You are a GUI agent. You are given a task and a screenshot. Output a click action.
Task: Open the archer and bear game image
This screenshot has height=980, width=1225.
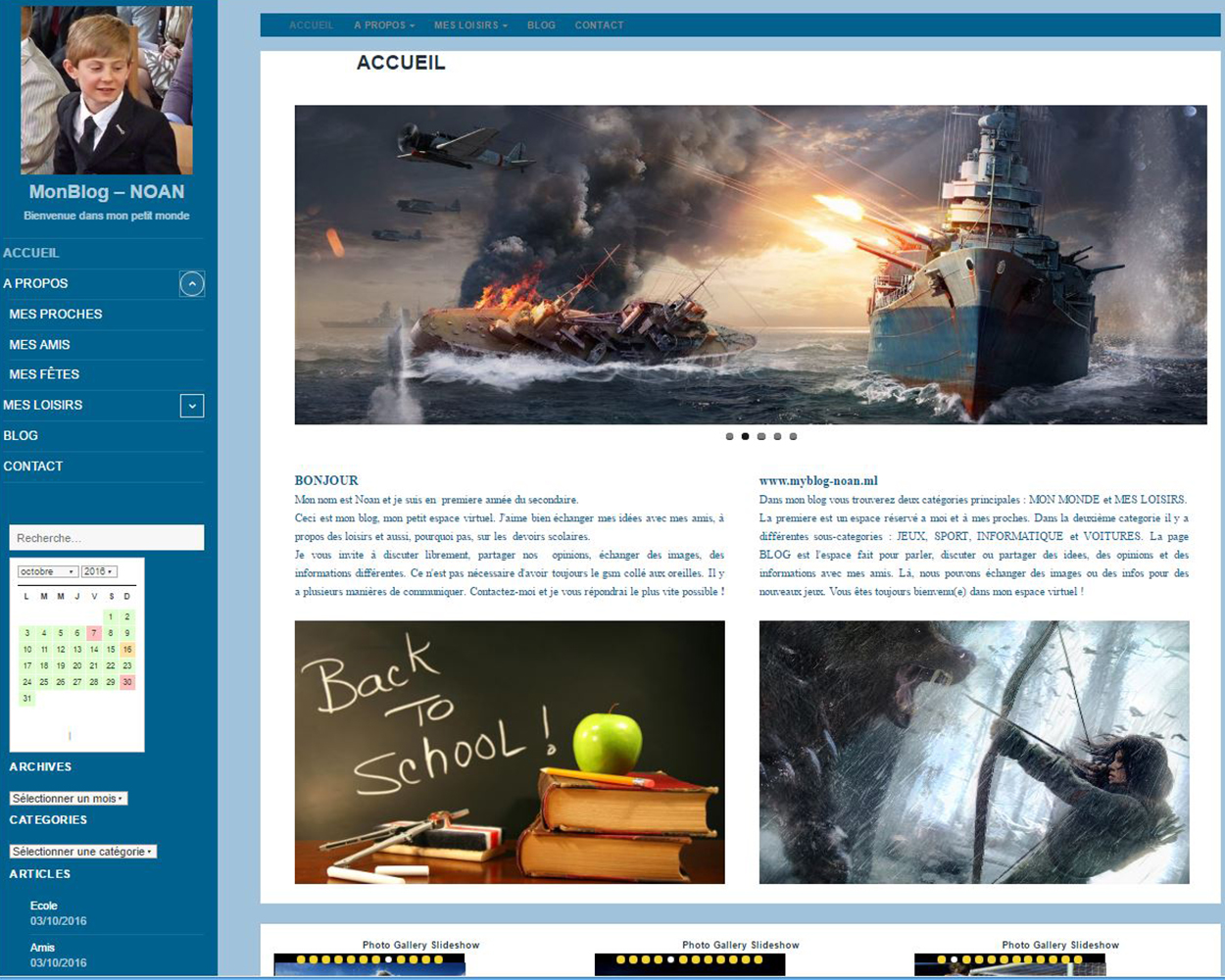tap(974, 752)
